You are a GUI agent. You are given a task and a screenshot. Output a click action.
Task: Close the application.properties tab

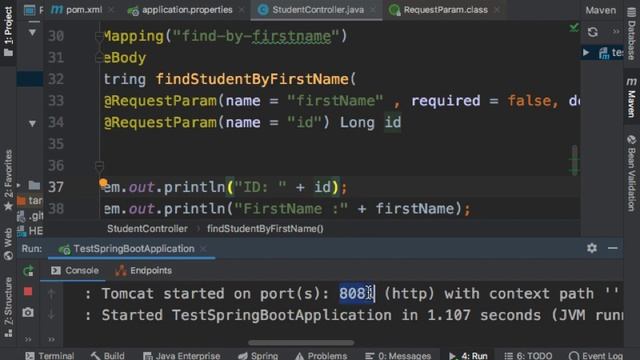click(242, 10)
